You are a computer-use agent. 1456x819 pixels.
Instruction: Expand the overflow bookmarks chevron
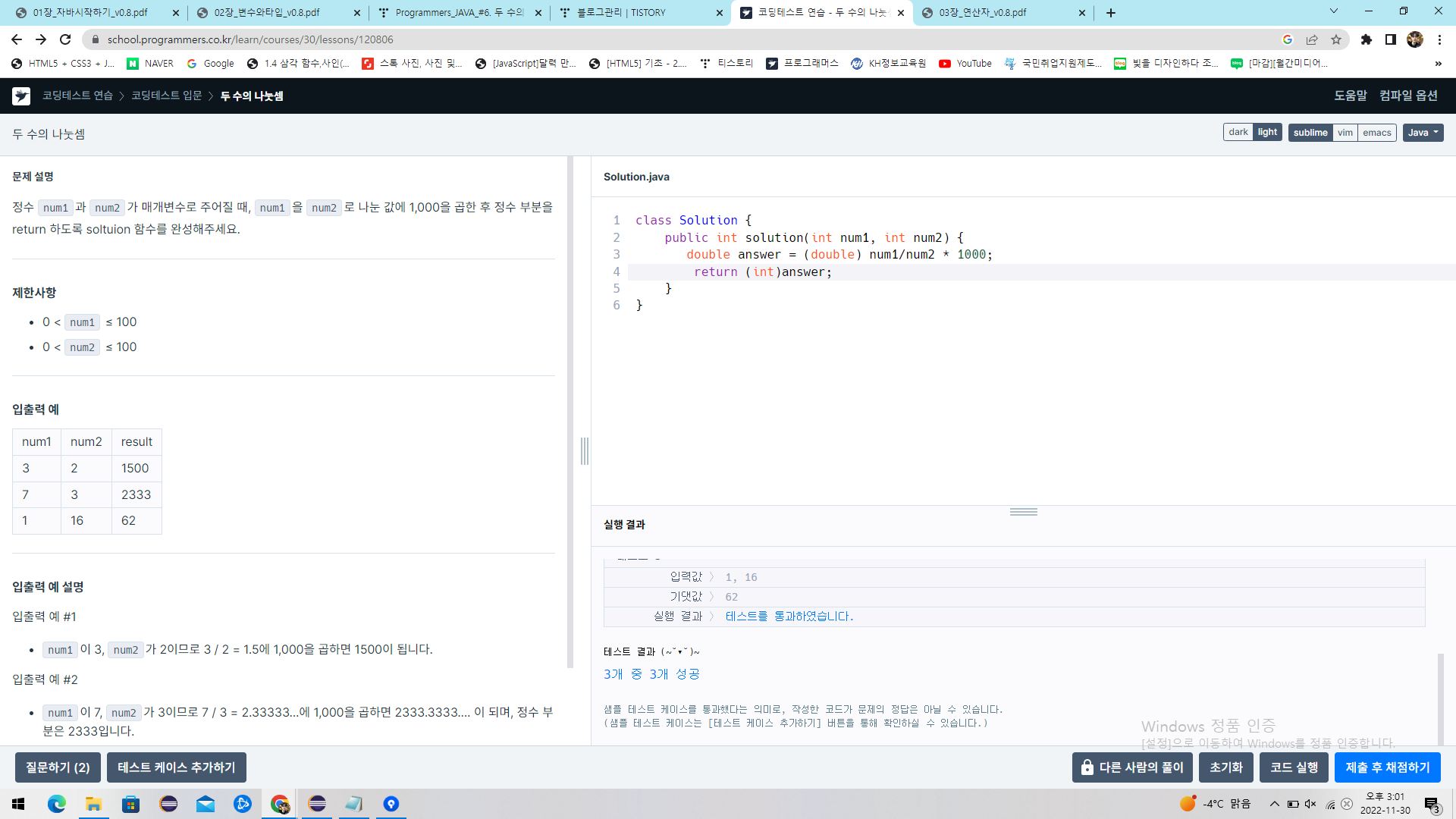click(x=1437, y=64)
